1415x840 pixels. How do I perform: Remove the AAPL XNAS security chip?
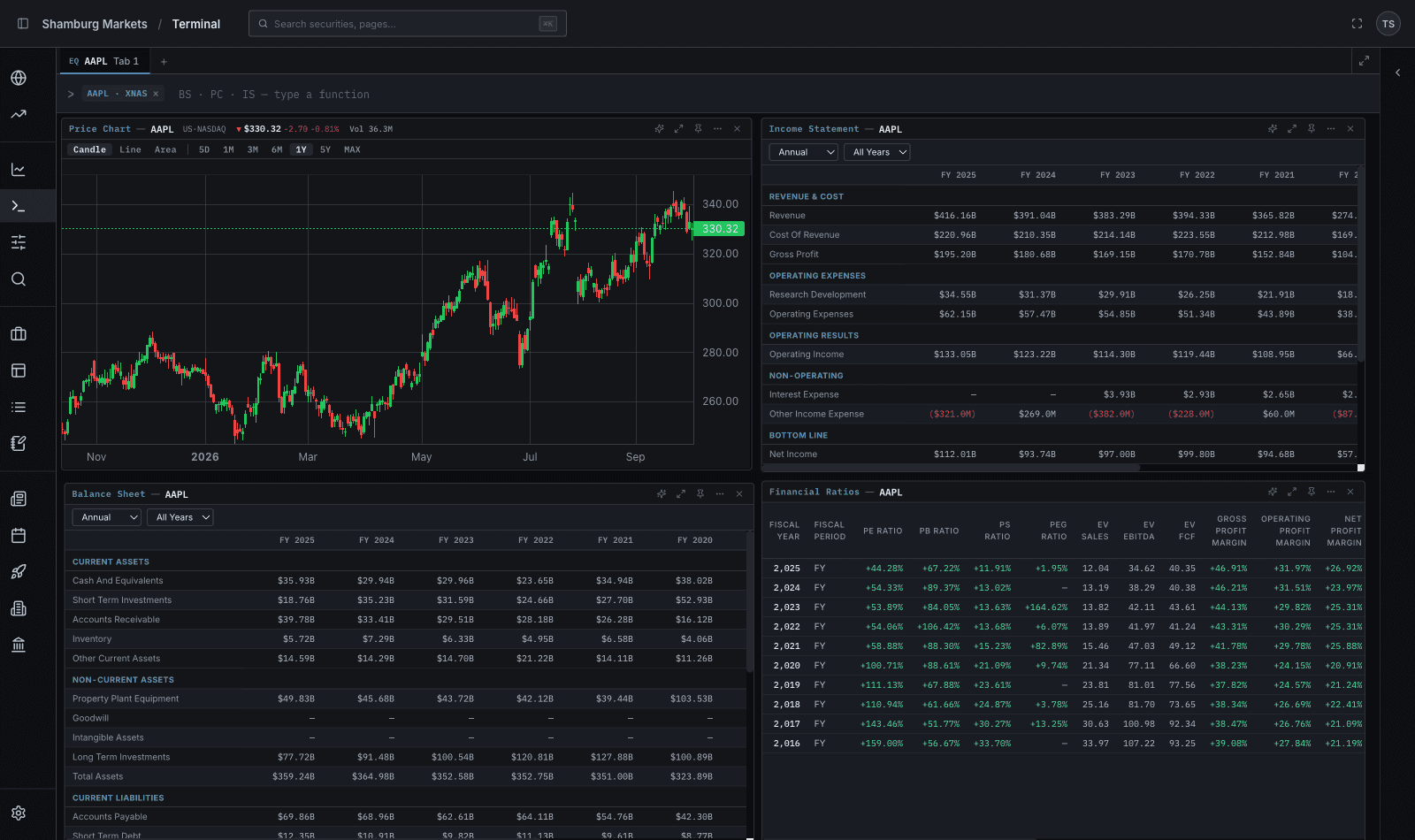tap(156, 94)
